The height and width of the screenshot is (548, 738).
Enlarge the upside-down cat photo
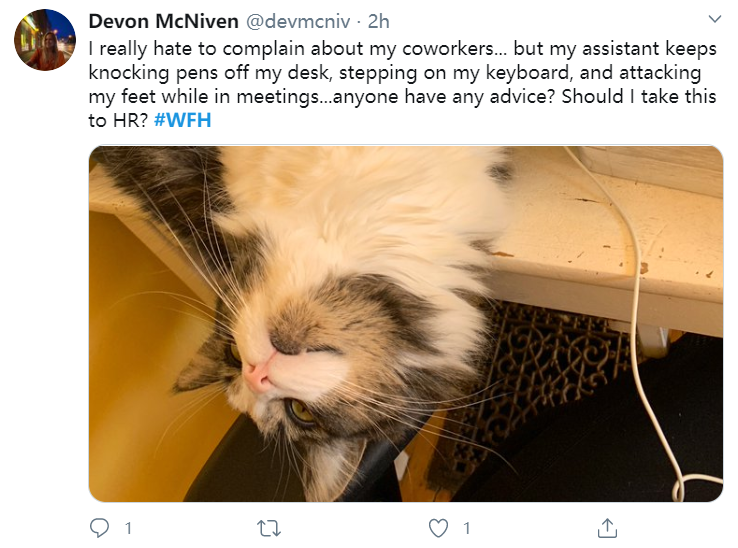tap(406, 323)
